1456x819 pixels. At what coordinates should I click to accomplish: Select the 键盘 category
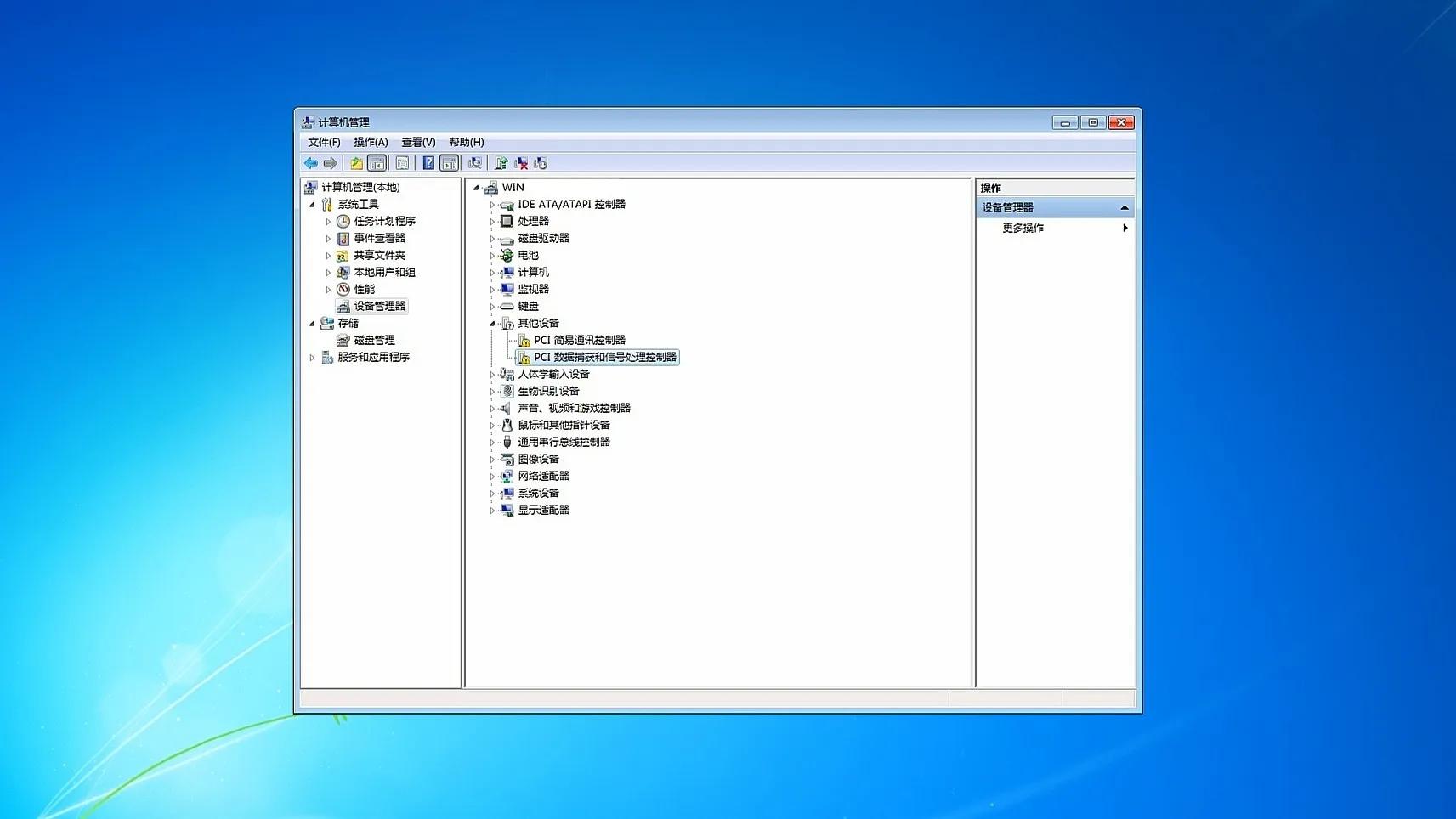coord(528,306)
